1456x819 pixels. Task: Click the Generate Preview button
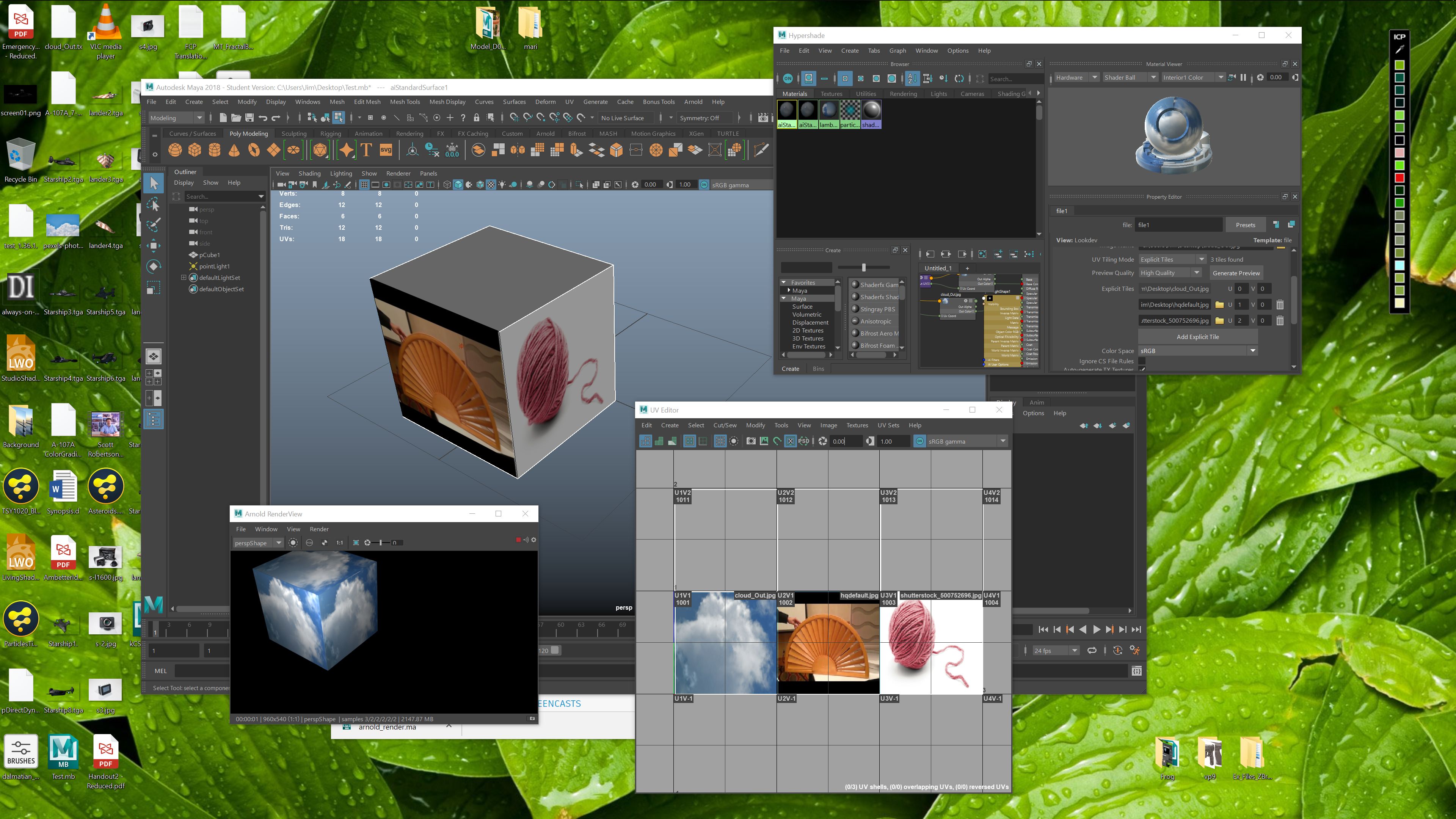coord(1236,273)
